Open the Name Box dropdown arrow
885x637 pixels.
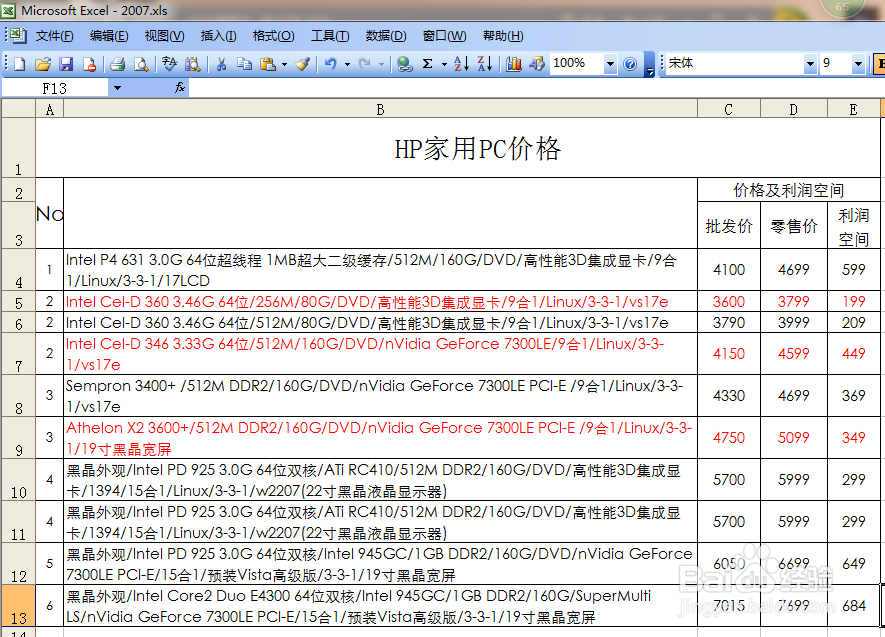tap(117, 87)
